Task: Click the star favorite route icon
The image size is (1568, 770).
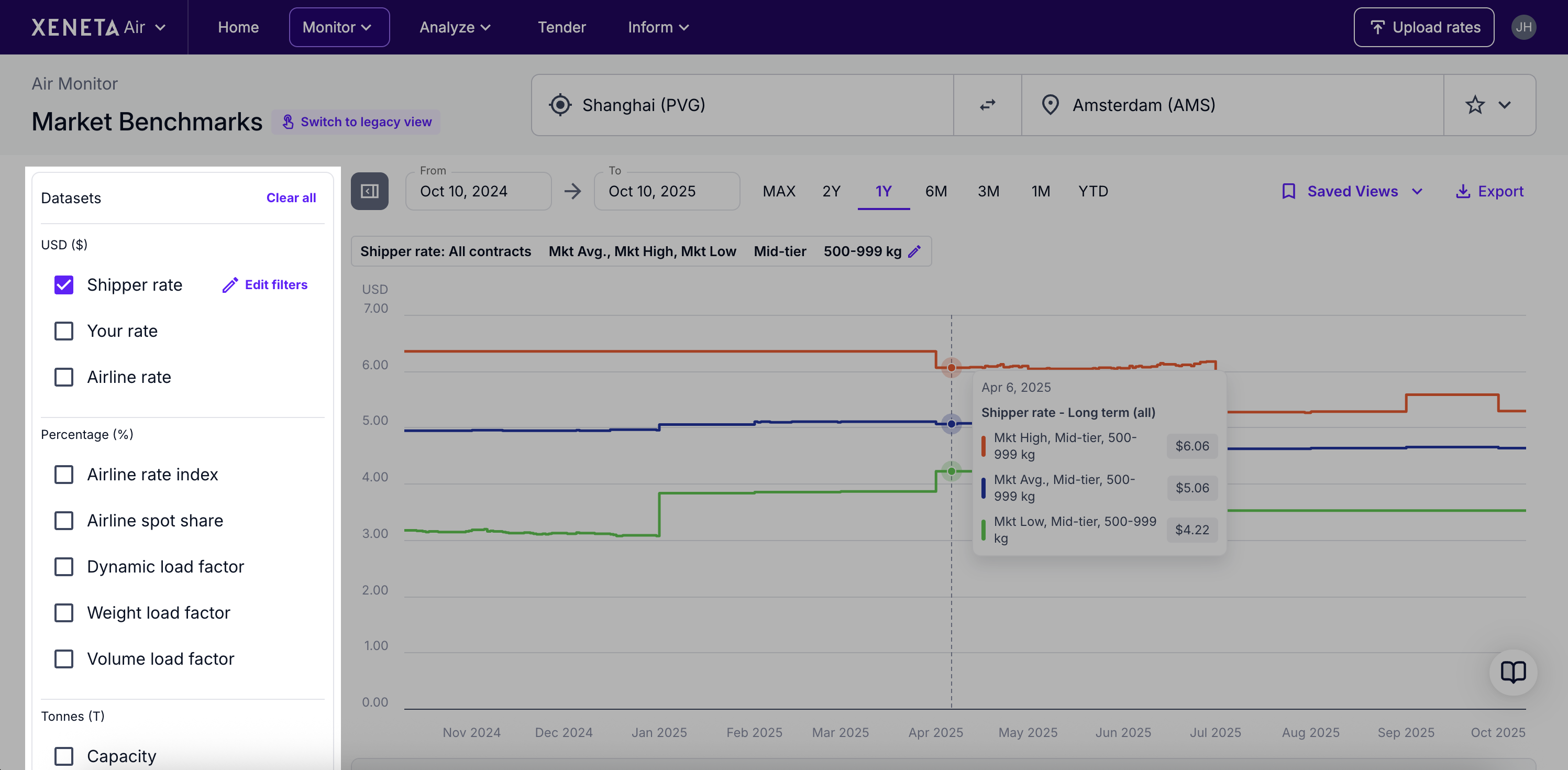Action: click(x=1474, y=105)
